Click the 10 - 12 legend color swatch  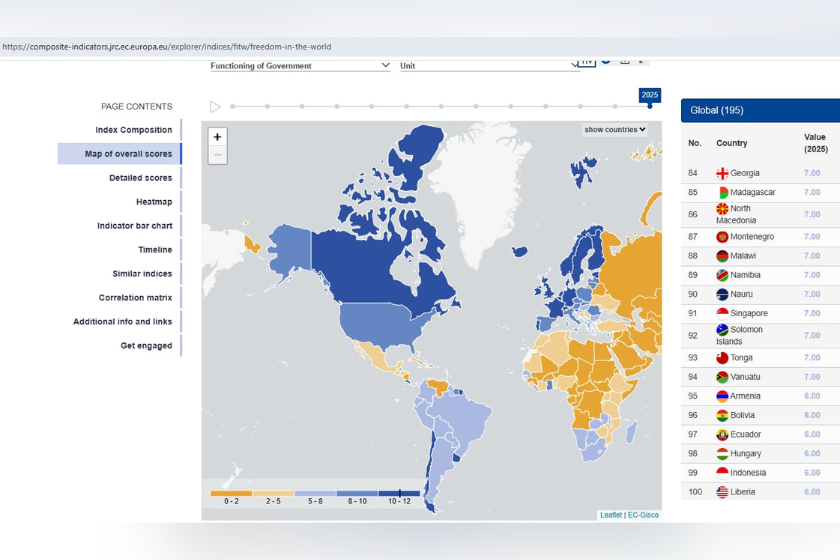(400, 493)
